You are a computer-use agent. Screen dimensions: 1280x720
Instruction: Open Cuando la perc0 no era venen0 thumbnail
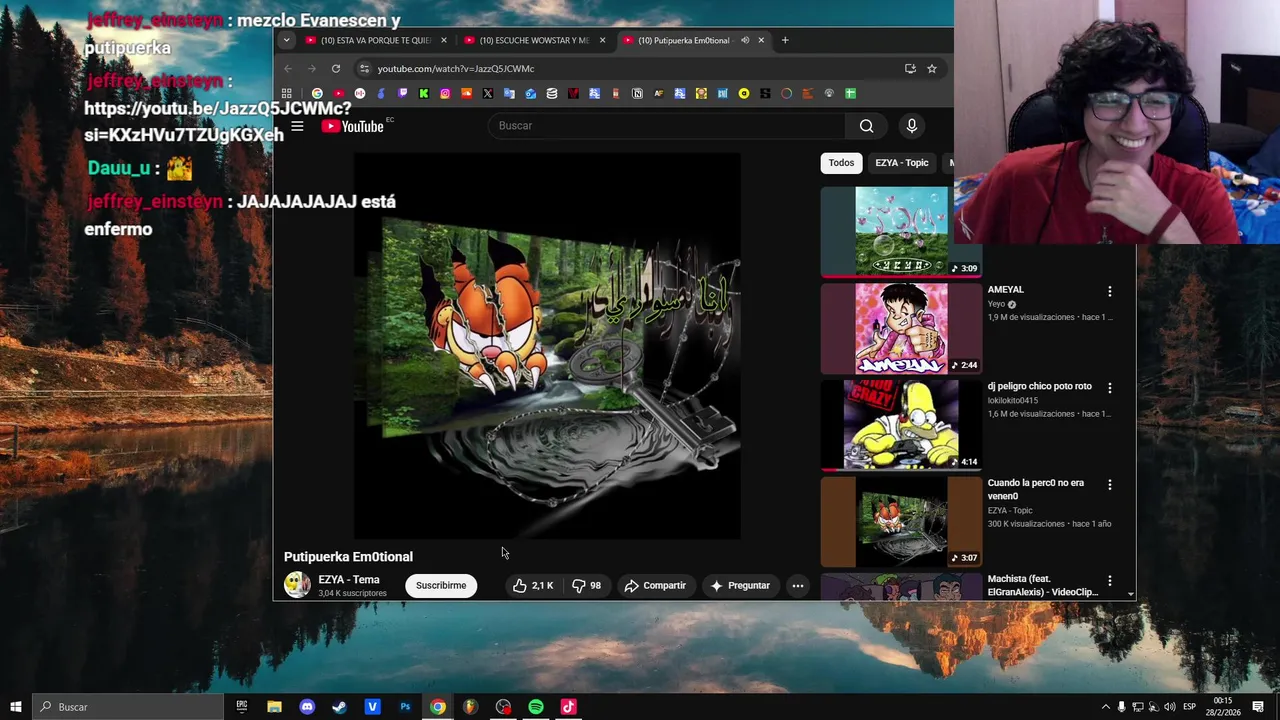coord(901,521)
